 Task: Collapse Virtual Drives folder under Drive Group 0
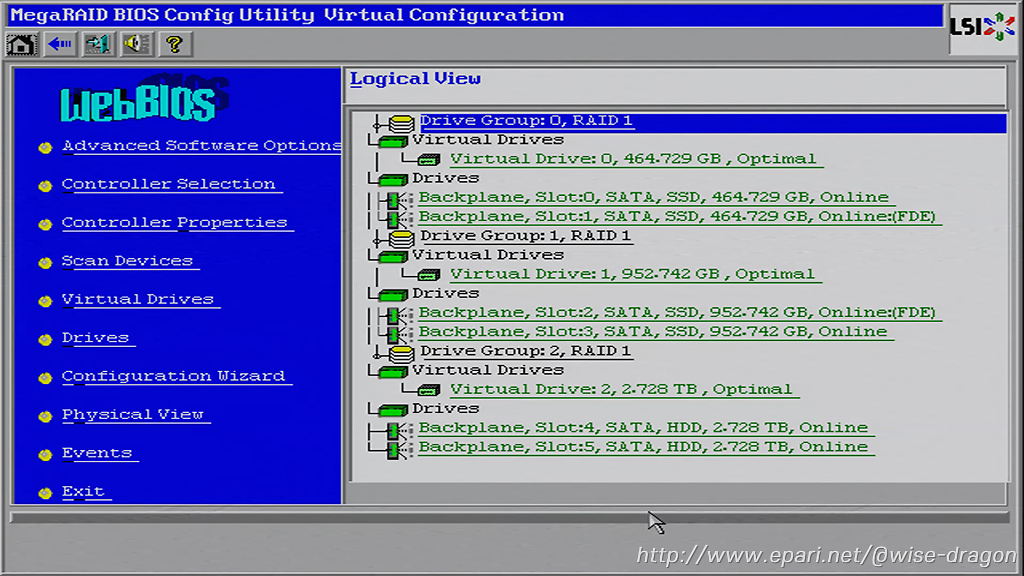(393, 141)
